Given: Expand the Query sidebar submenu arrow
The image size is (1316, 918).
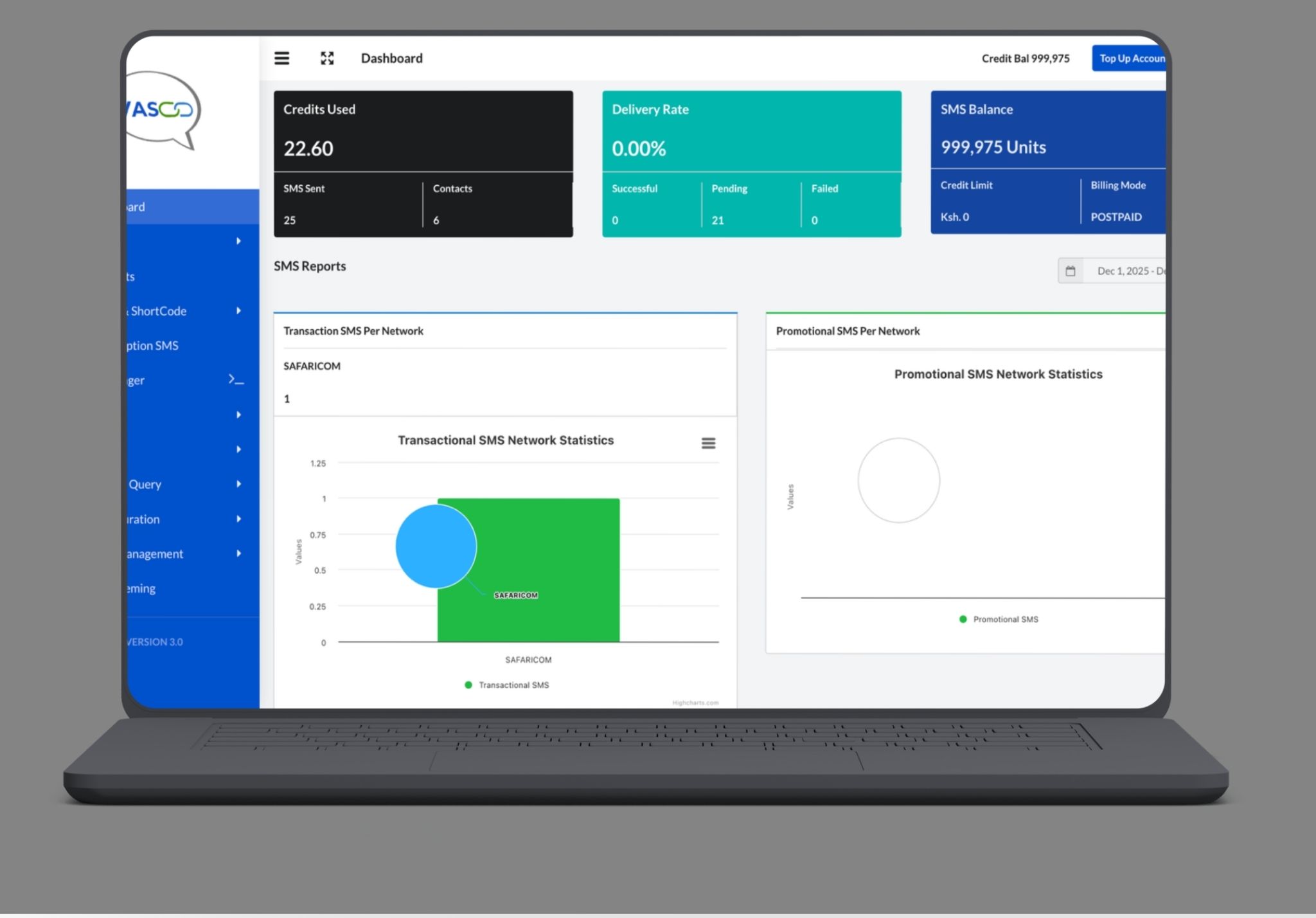Looking at the screenshot, I should (238, 484).
